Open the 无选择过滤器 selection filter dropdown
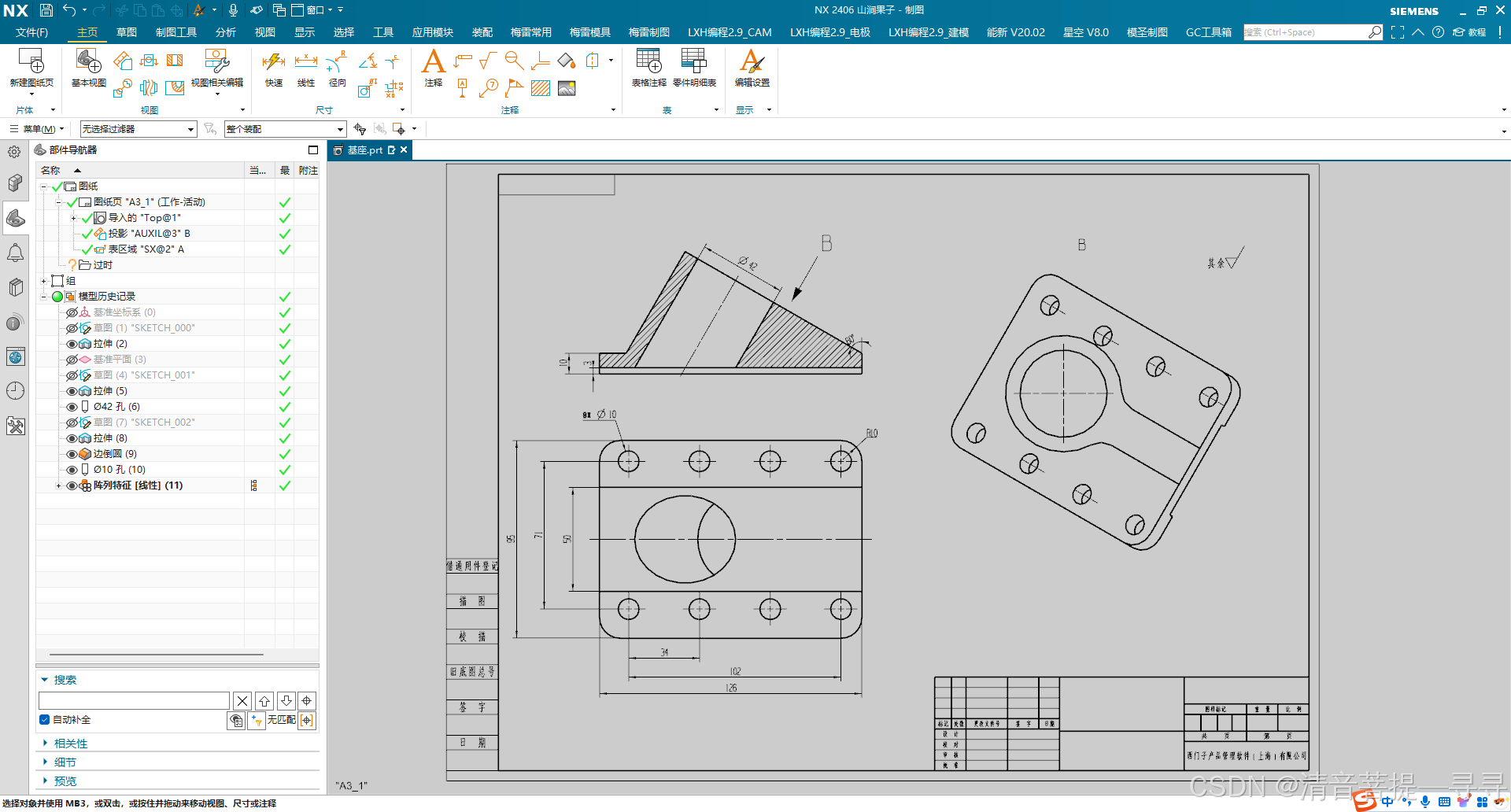Image resolution: width=1511 pixels, height=812 pixels. (x=139, y=129)
